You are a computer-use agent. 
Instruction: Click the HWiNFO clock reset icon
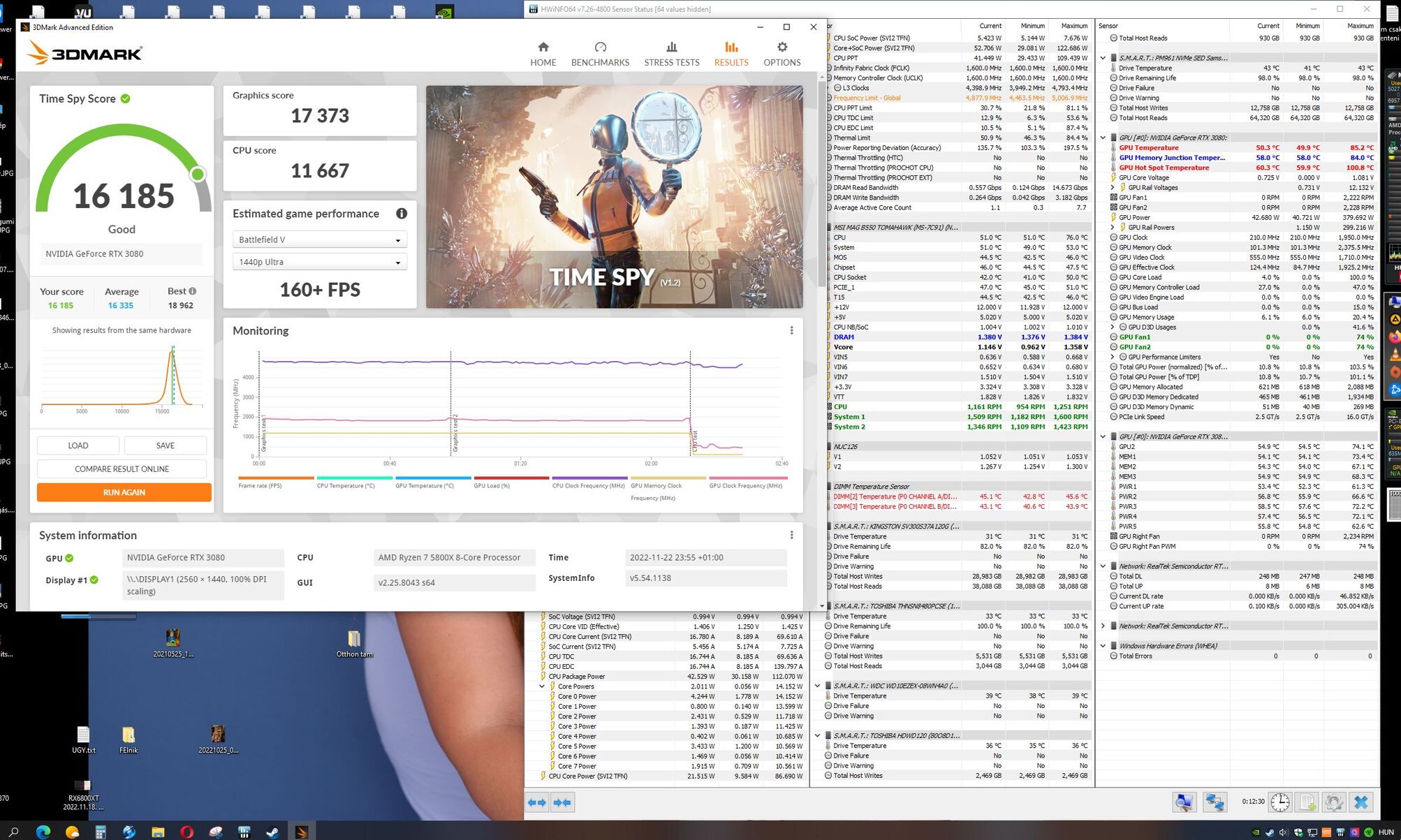pyautogui.click(x=1280, y=802)
